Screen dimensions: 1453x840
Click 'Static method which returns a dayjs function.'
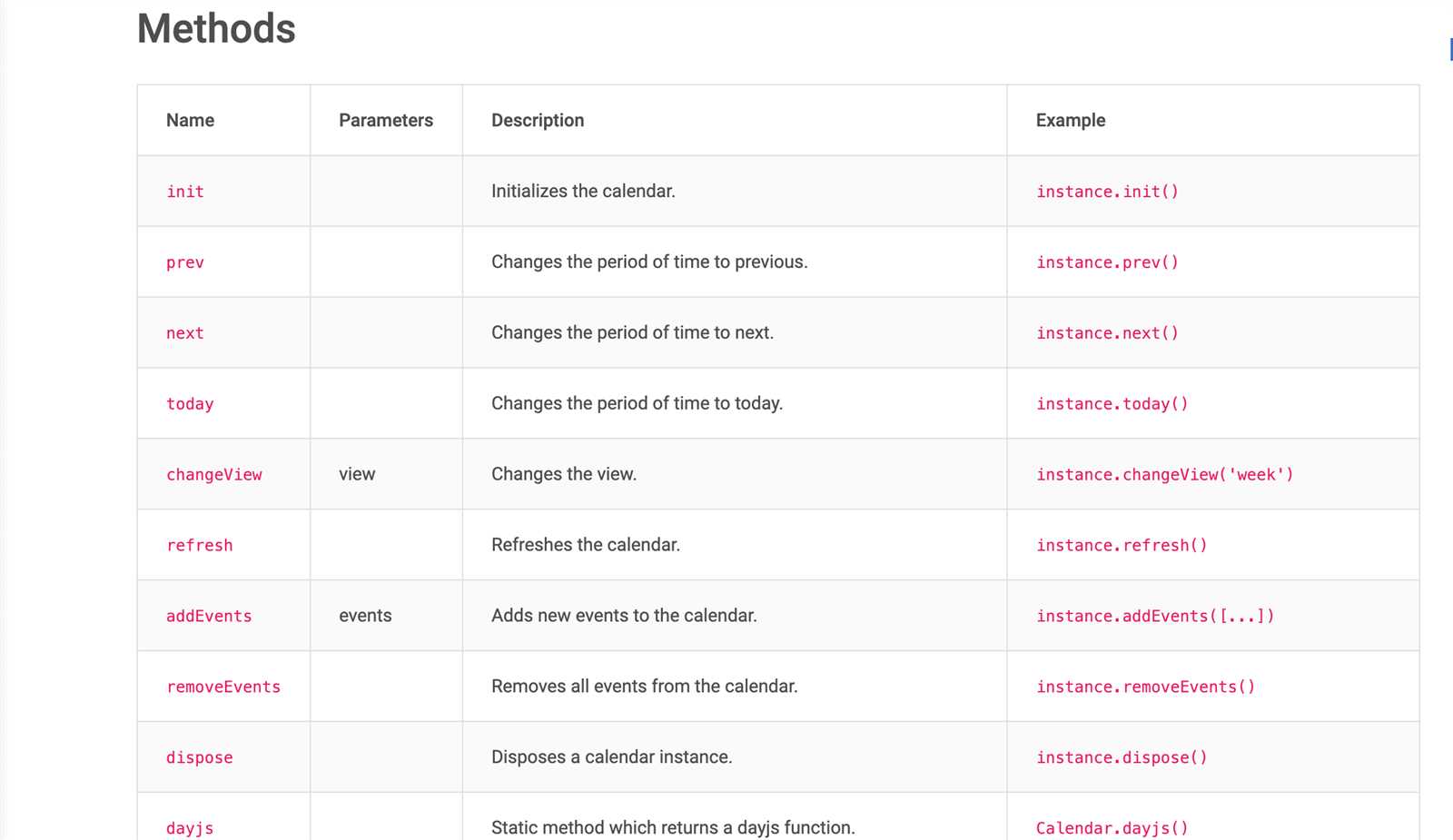pos(673,828)
